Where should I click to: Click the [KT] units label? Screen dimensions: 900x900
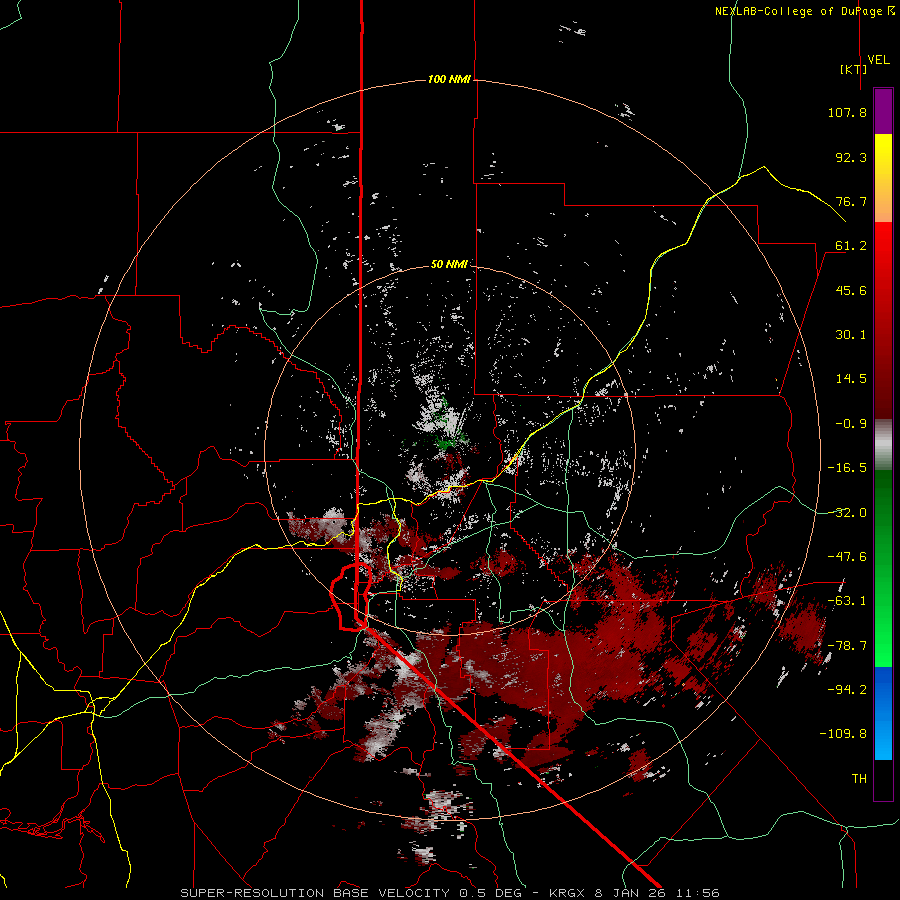coord(854,69)
